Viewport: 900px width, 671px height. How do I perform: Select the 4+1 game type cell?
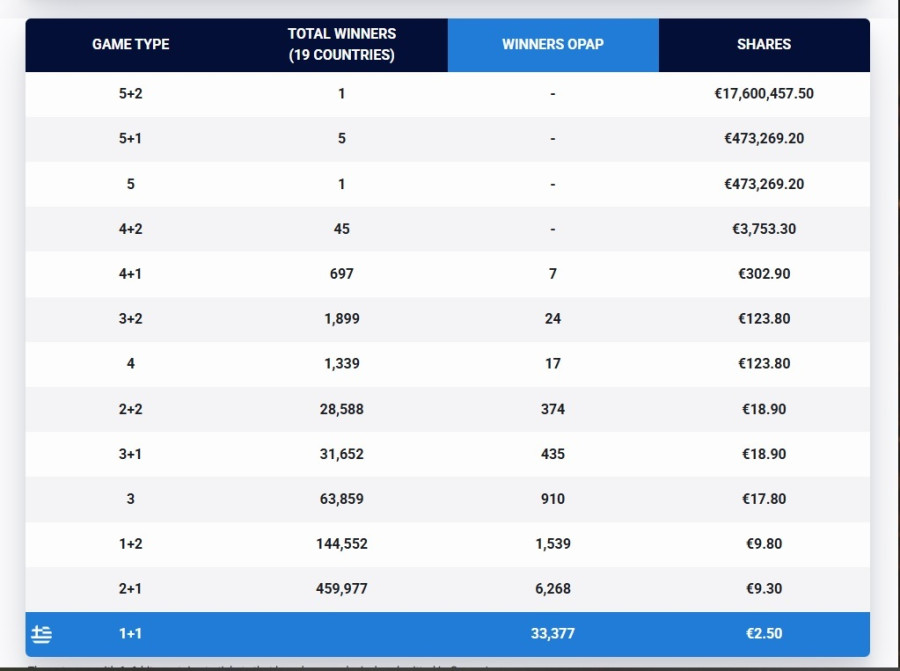point(131,274)
